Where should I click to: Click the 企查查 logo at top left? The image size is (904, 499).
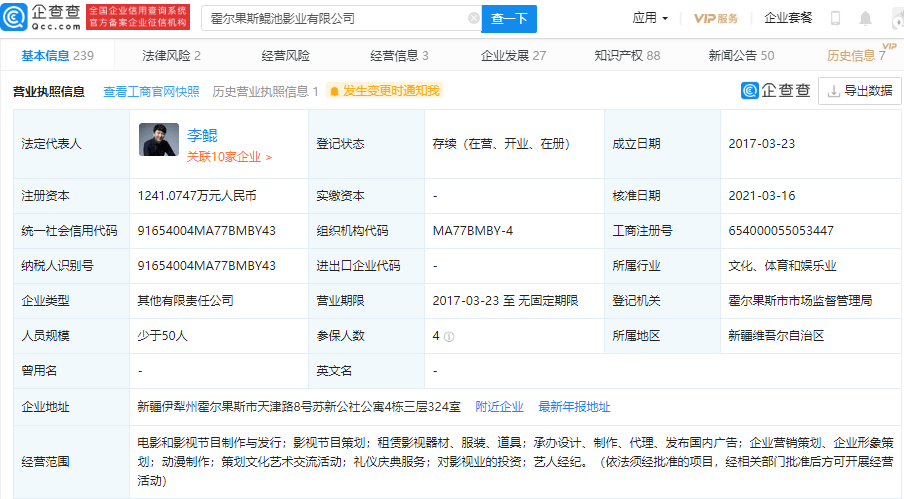coord(43,17)
